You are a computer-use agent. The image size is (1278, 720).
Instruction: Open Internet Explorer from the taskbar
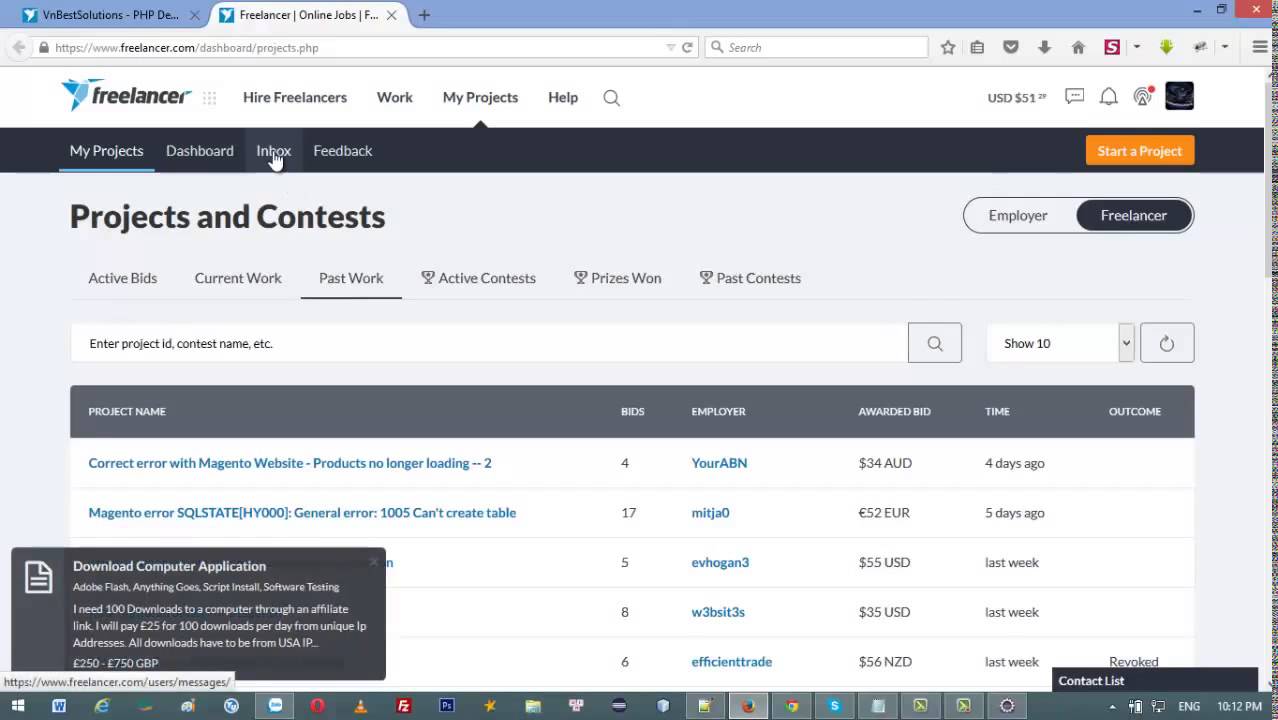102,705
